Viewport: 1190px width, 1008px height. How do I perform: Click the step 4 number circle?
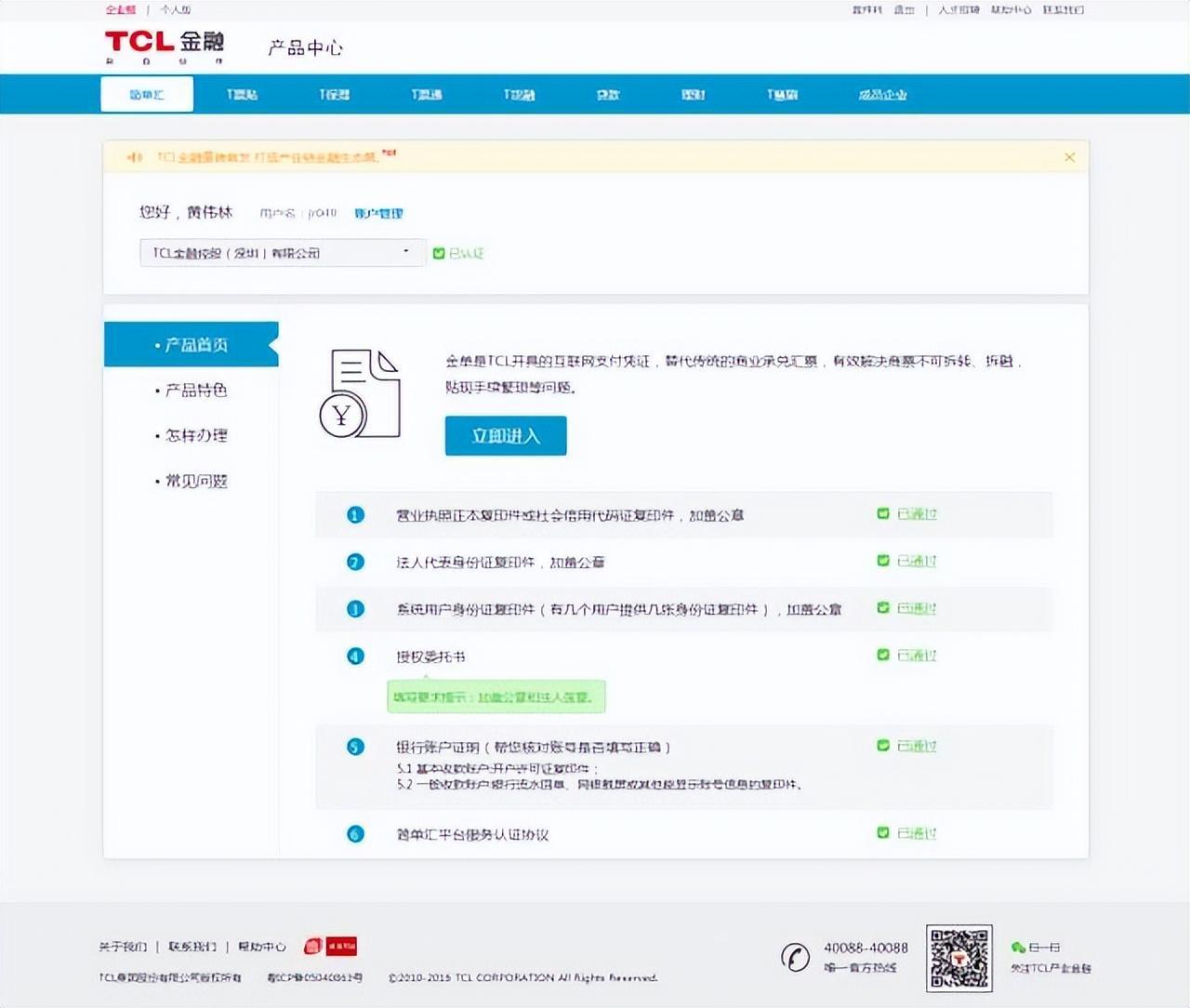point(355,657)
